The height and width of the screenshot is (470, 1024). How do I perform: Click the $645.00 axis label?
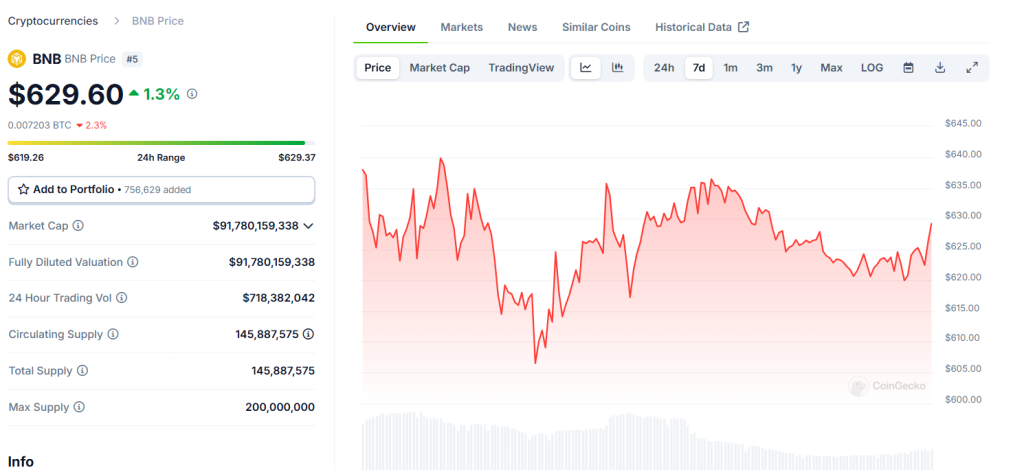tap(963, 123)
